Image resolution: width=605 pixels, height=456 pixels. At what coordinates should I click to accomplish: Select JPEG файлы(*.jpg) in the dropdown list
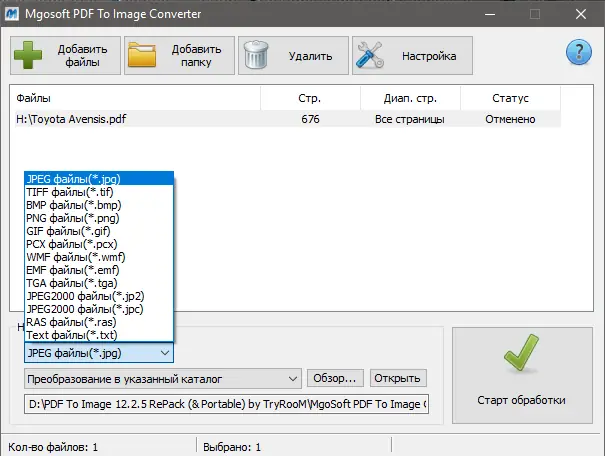tap(99, 179)
